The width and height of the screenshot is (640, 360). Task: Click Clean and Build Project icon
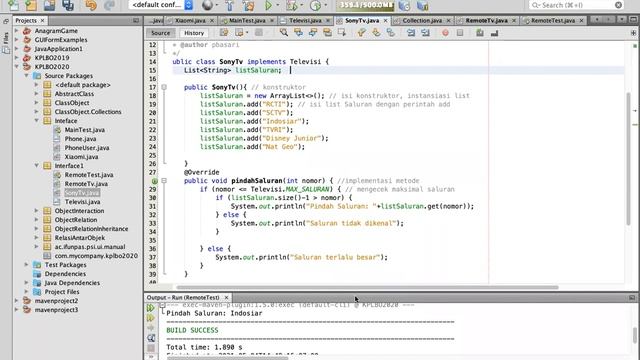point(248,5)
